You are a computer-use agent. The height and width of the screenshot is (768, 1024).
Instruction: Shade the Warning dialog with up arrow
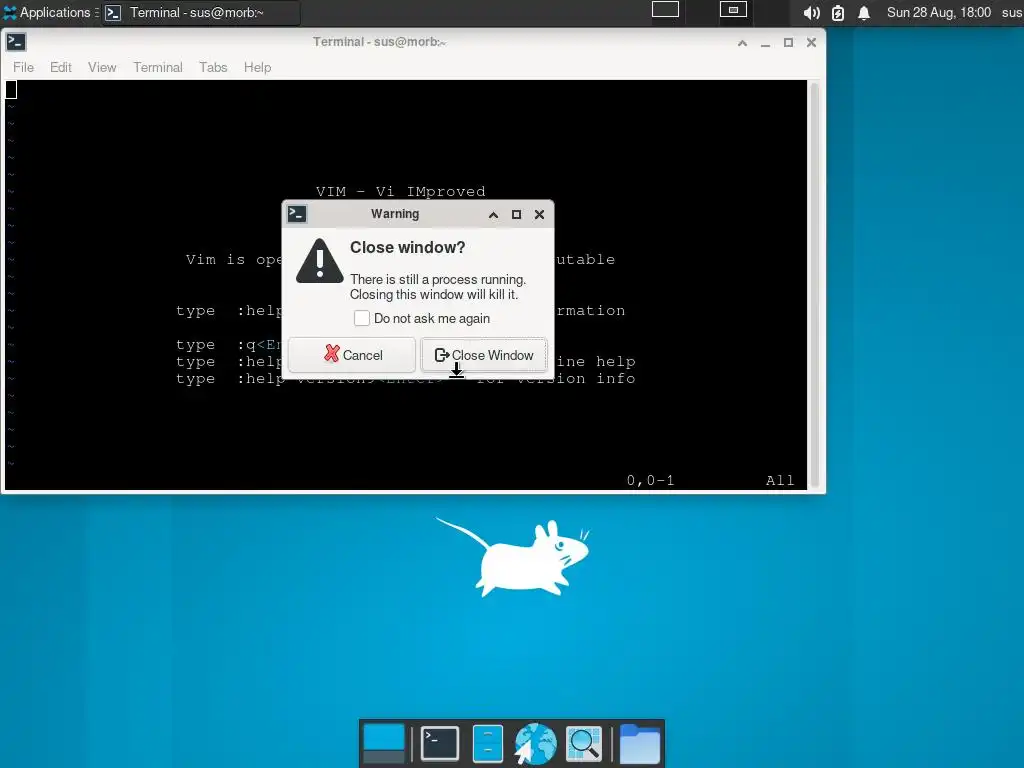tap(494, 214)
